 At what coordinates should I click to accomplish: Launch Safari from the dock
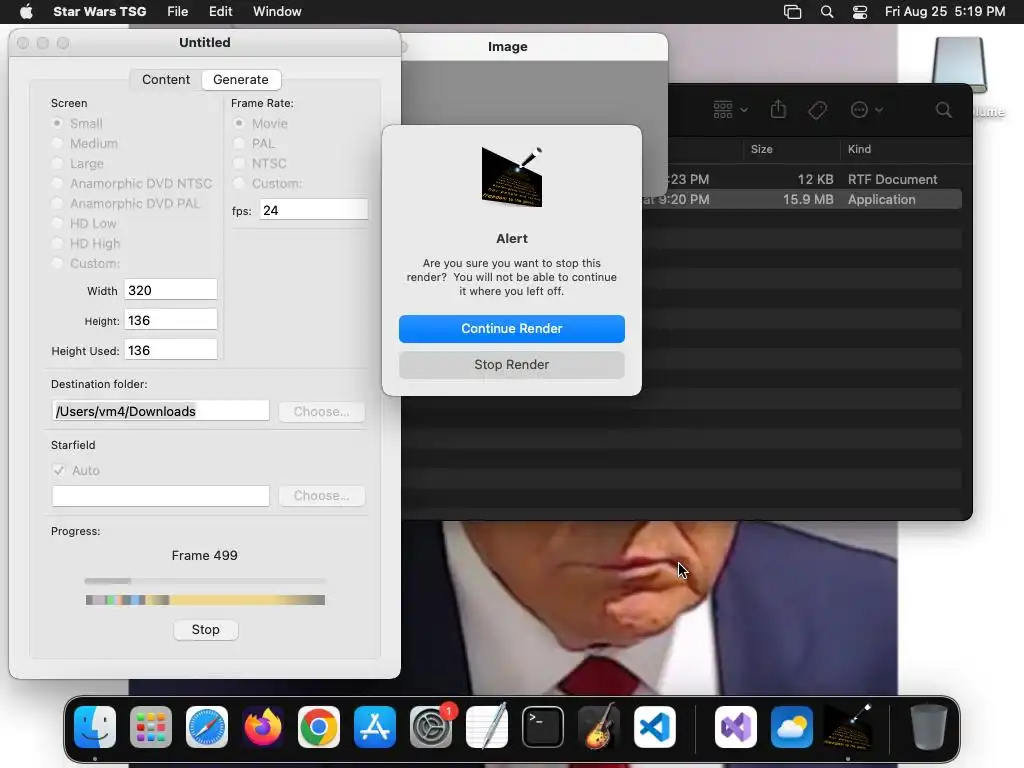207,727
